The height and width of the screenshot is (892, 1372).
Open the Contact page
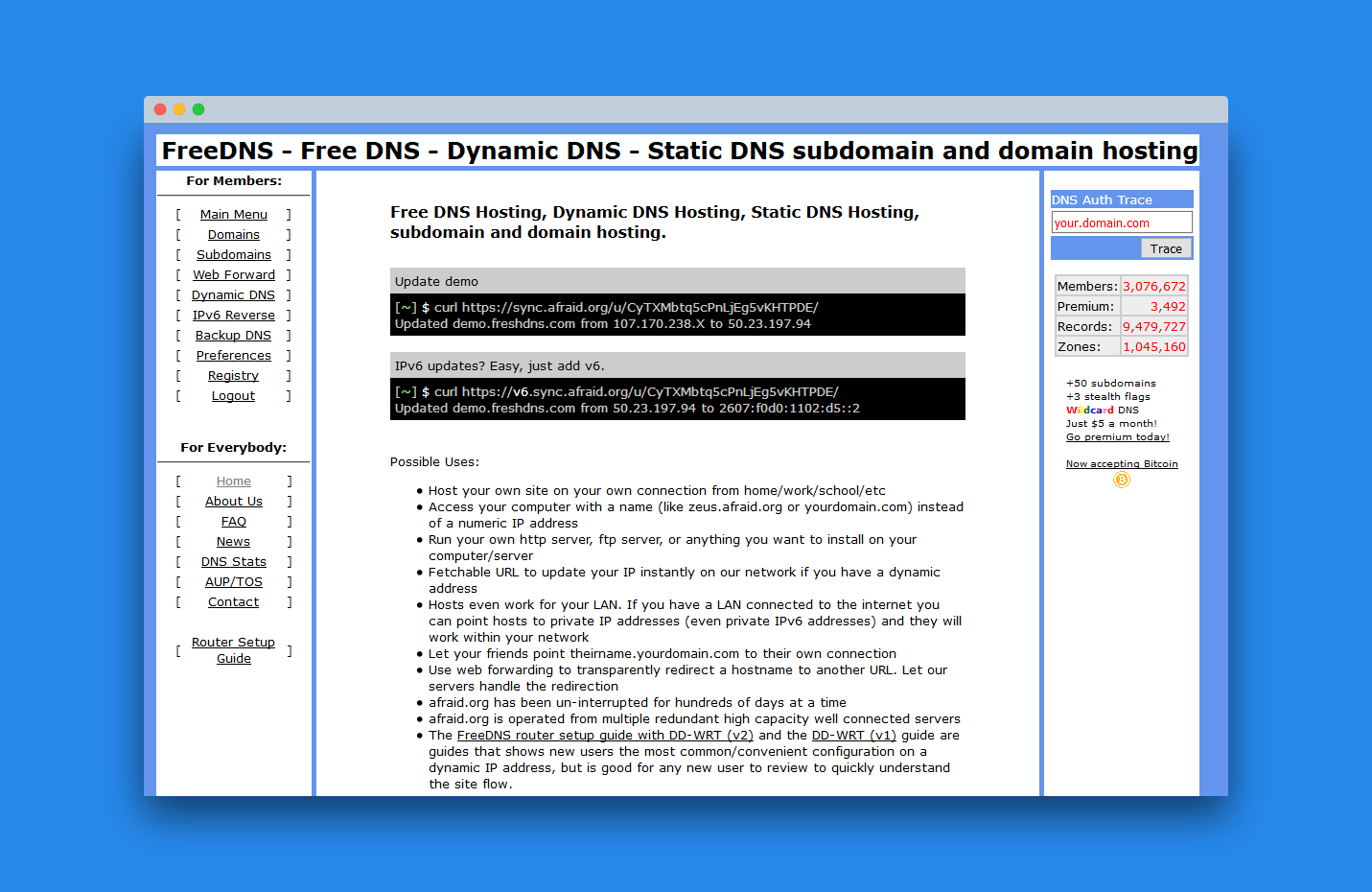(234, 602)
